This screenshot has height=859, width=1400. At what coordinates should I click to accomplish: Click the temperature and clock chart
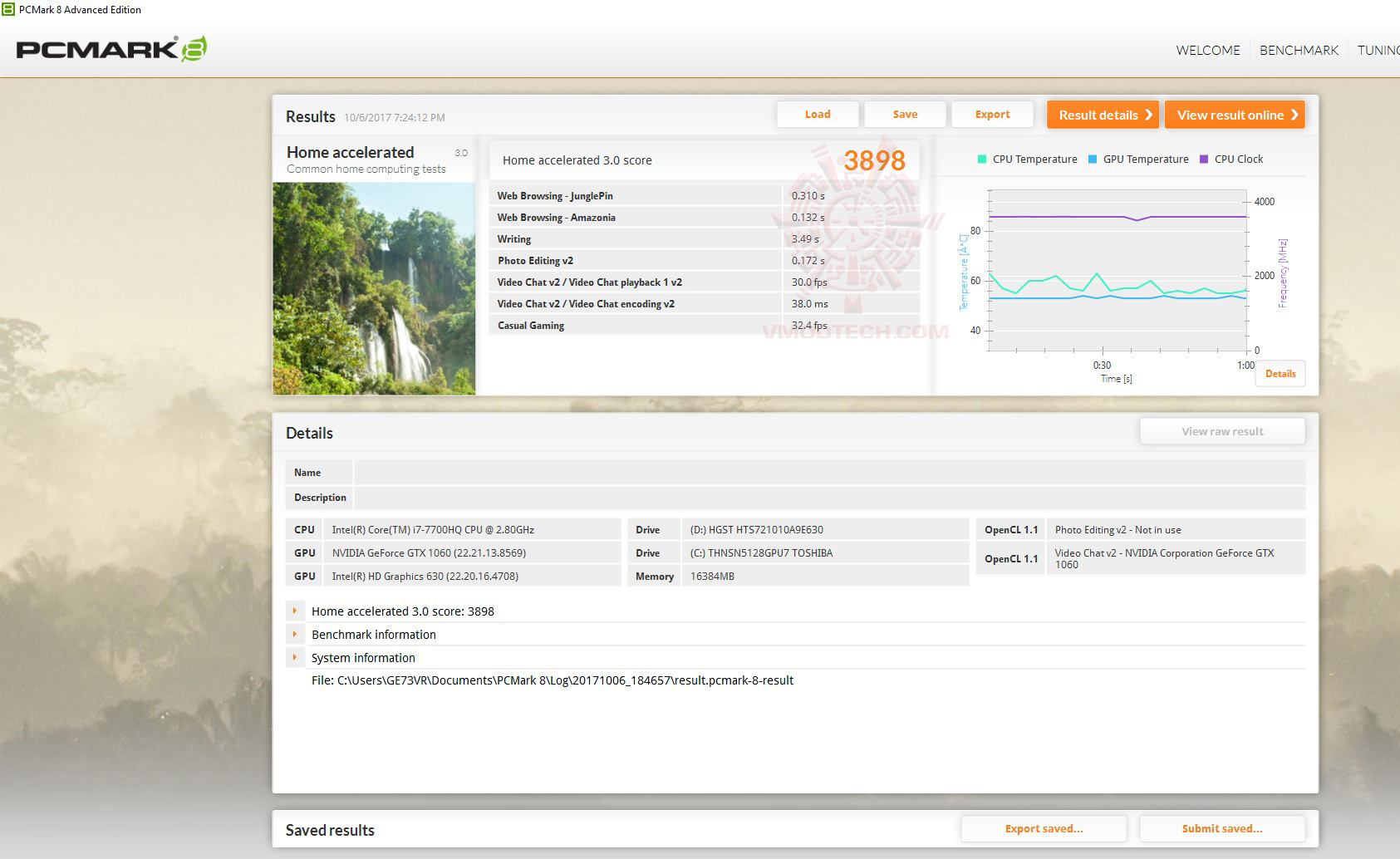[x=1118, y=270]
